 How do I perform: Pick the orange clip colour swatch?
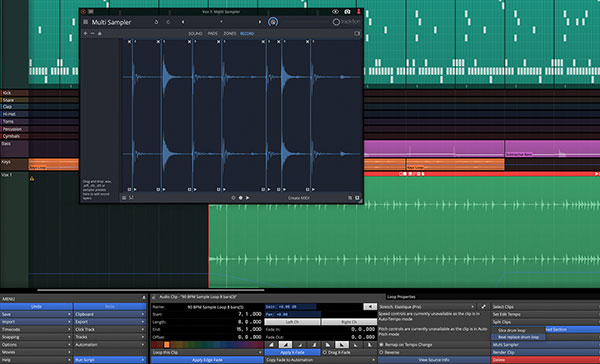tap(166, 345)
